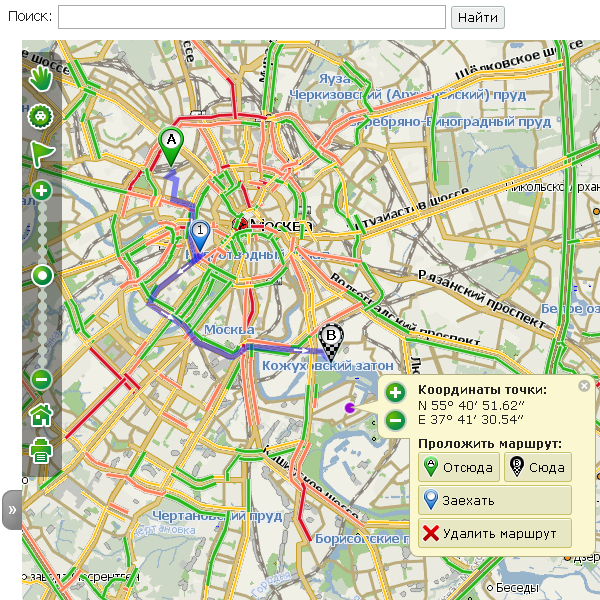Expand the collapsed side panel arrow
600x600 pixels.
point(12,509)
